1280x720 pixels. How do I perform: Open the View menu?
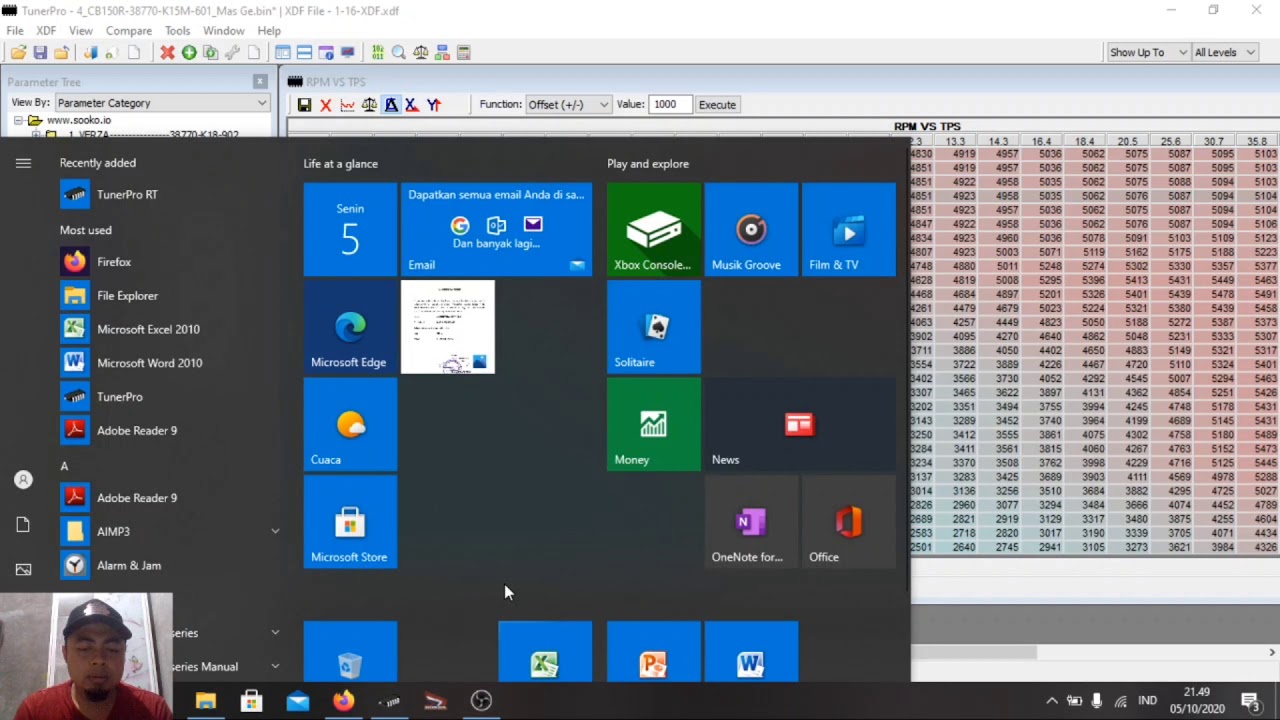(x=81, y=31)
